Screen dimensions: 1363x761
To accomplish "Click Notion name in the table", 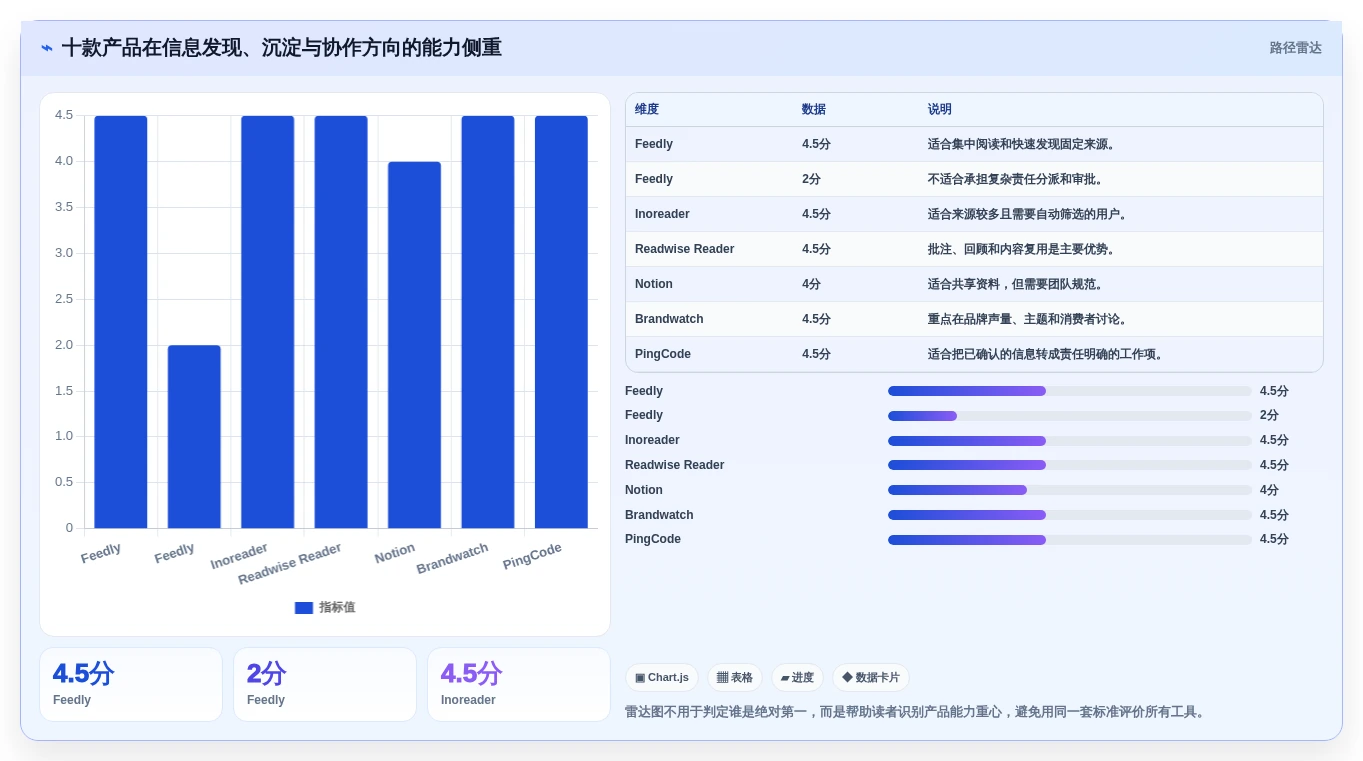I will [x=654, y=285].
